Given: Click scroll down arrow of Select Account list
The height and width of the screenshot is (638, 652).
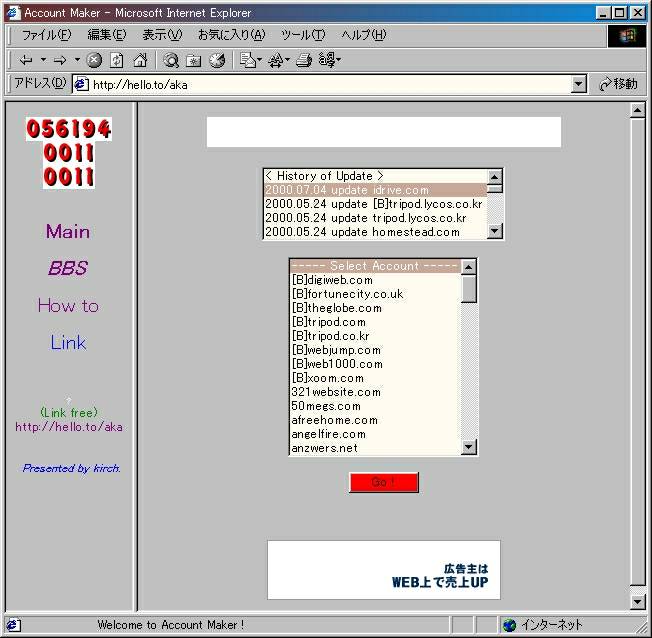Looking at the screenshot, I should click(x=469, y=447).
